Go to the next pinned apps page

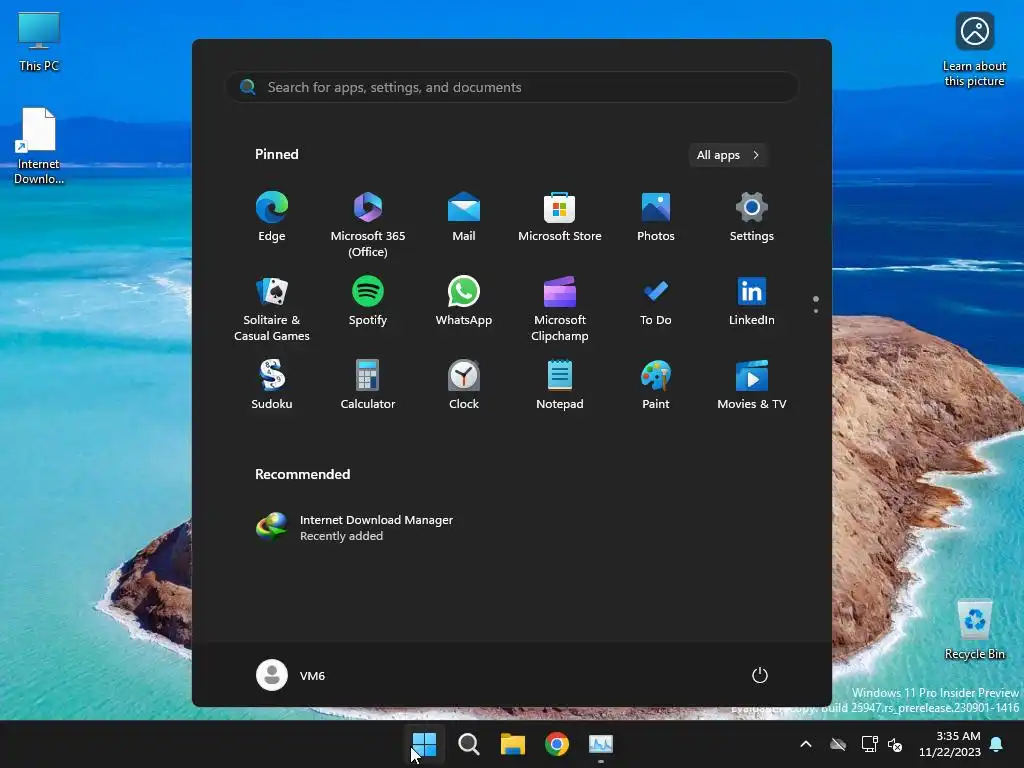(x=816, y=311)
